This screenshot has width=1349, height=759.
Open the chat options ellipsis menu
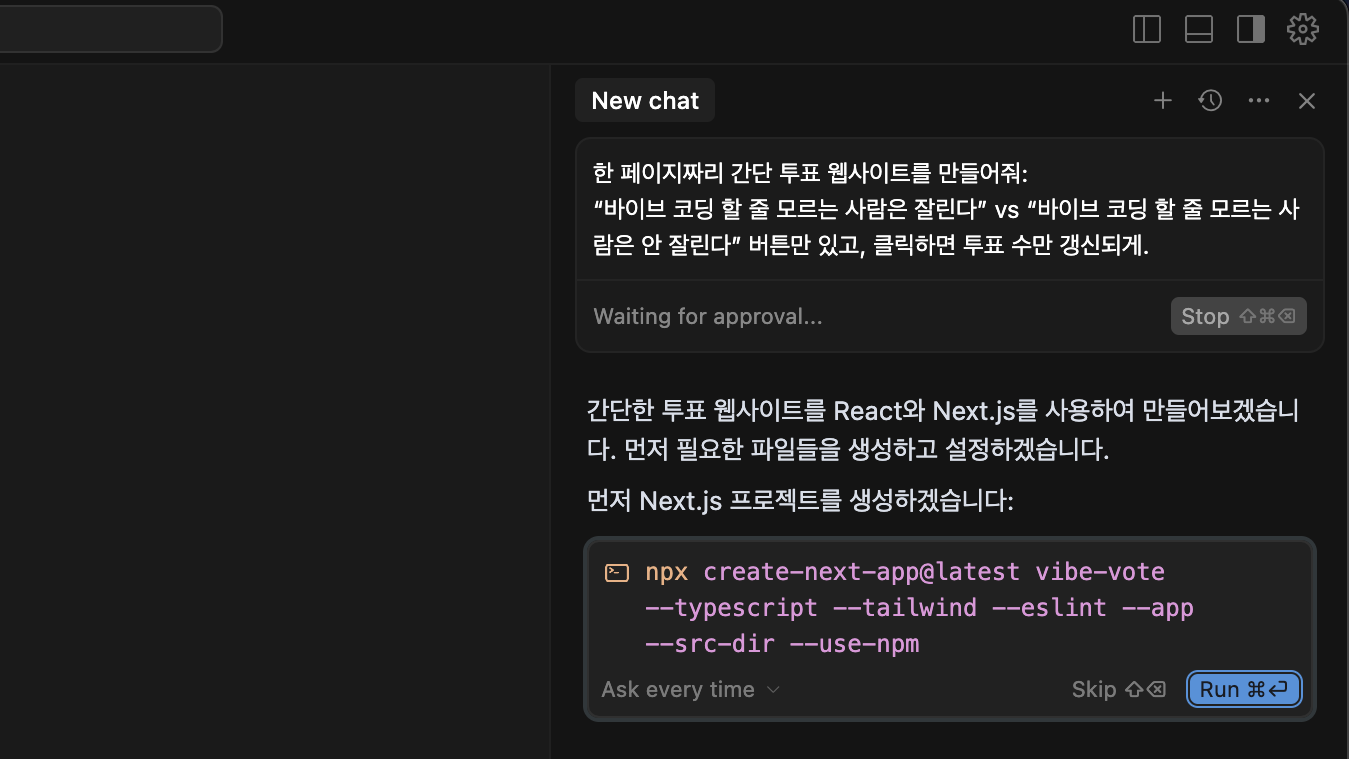(x=1258, y=100)
